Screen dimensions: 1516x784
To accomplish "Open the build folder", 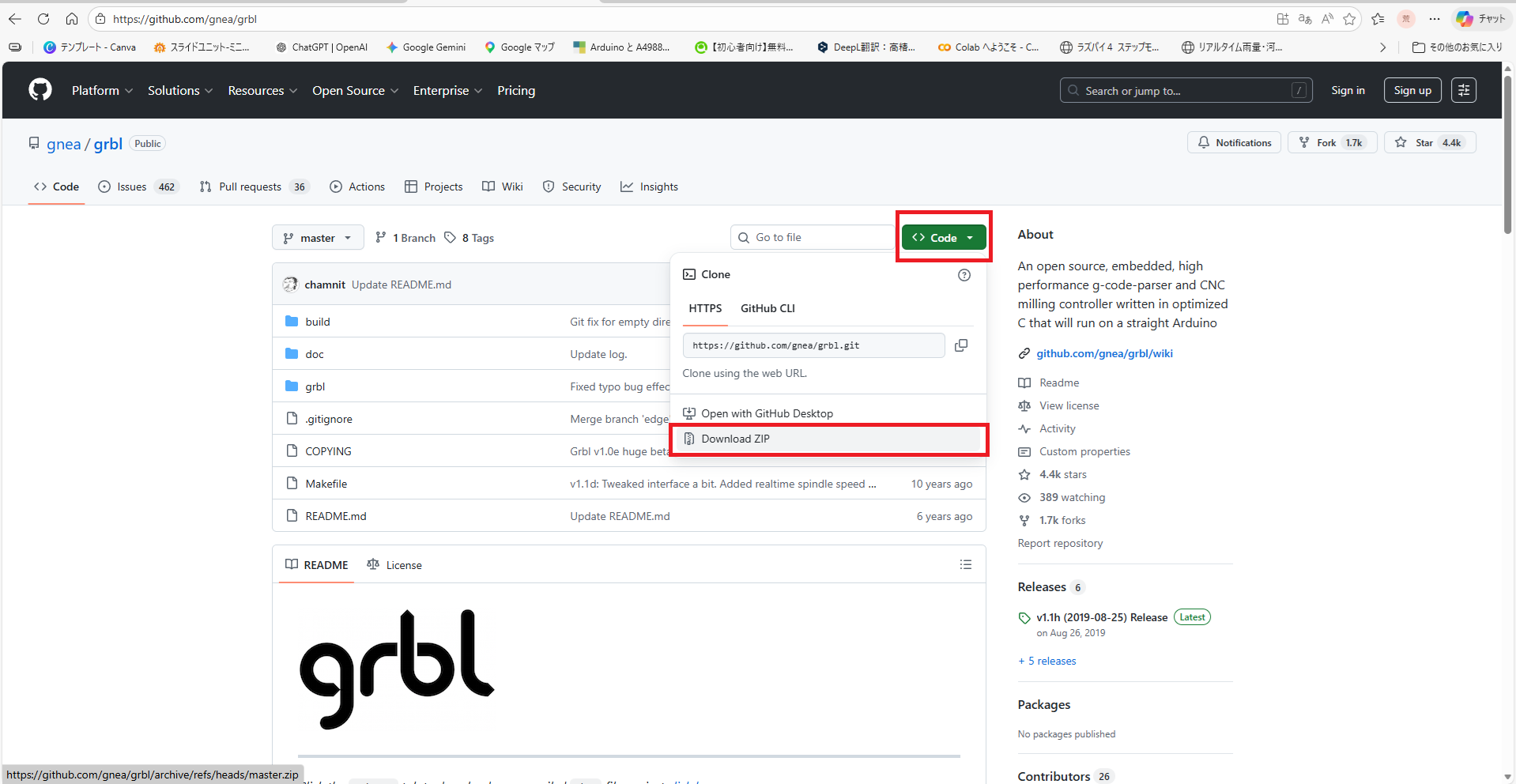I will (x=318, y=322).
